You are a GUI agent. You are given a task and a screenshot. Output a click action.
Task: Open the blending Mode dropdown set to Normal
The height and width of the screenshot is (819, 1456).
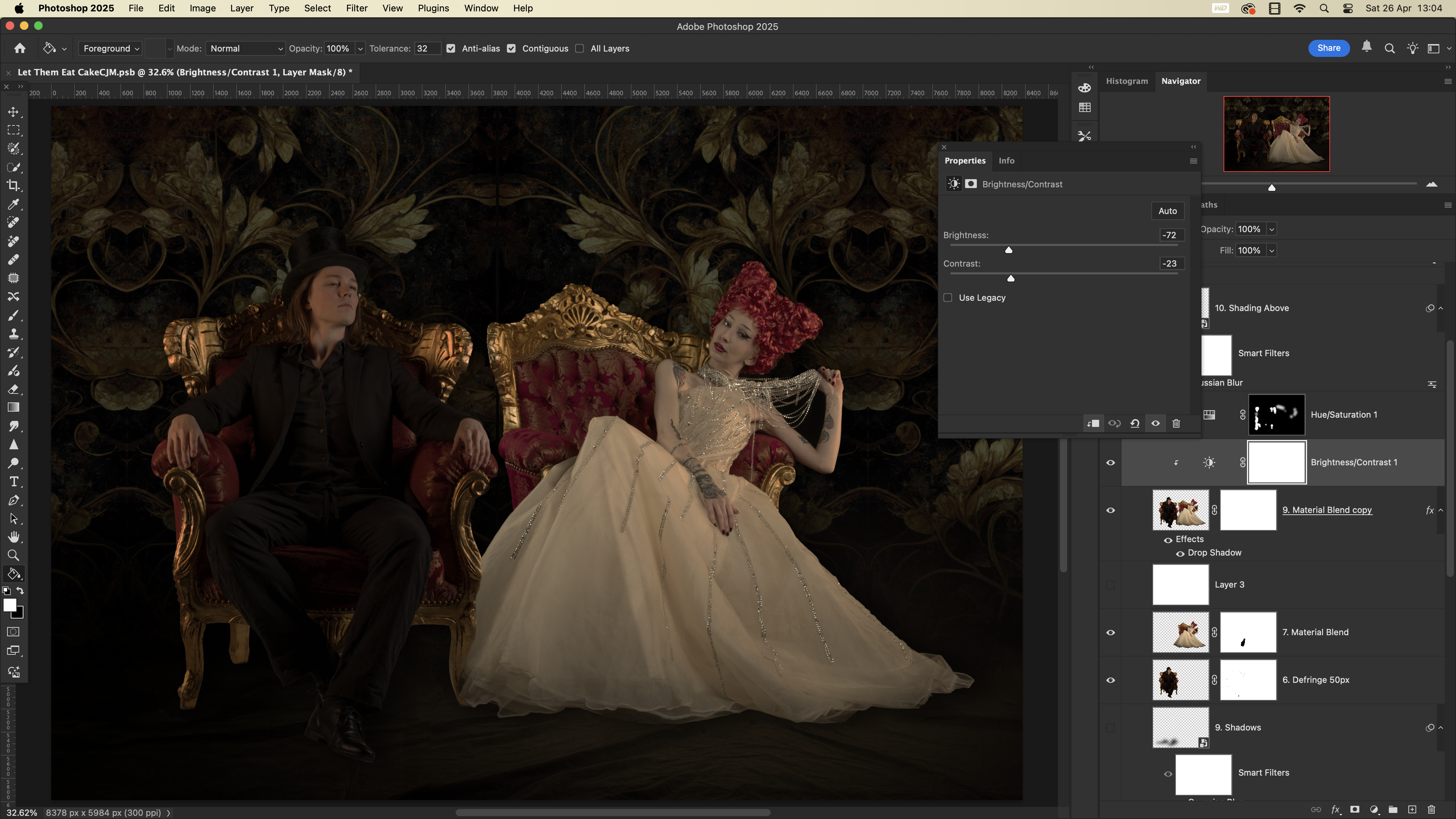pyautogui.click(x=245, y=49)
